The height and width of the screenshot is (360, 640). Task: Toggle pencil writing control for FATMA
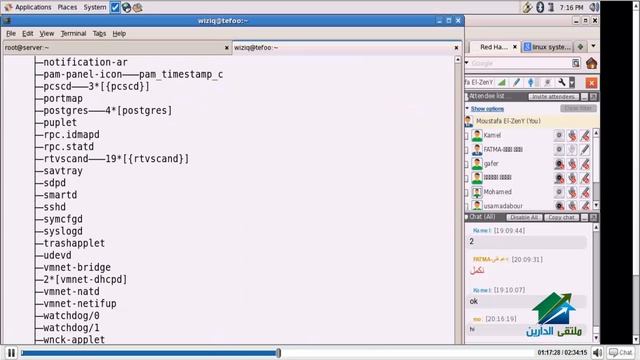585,149
